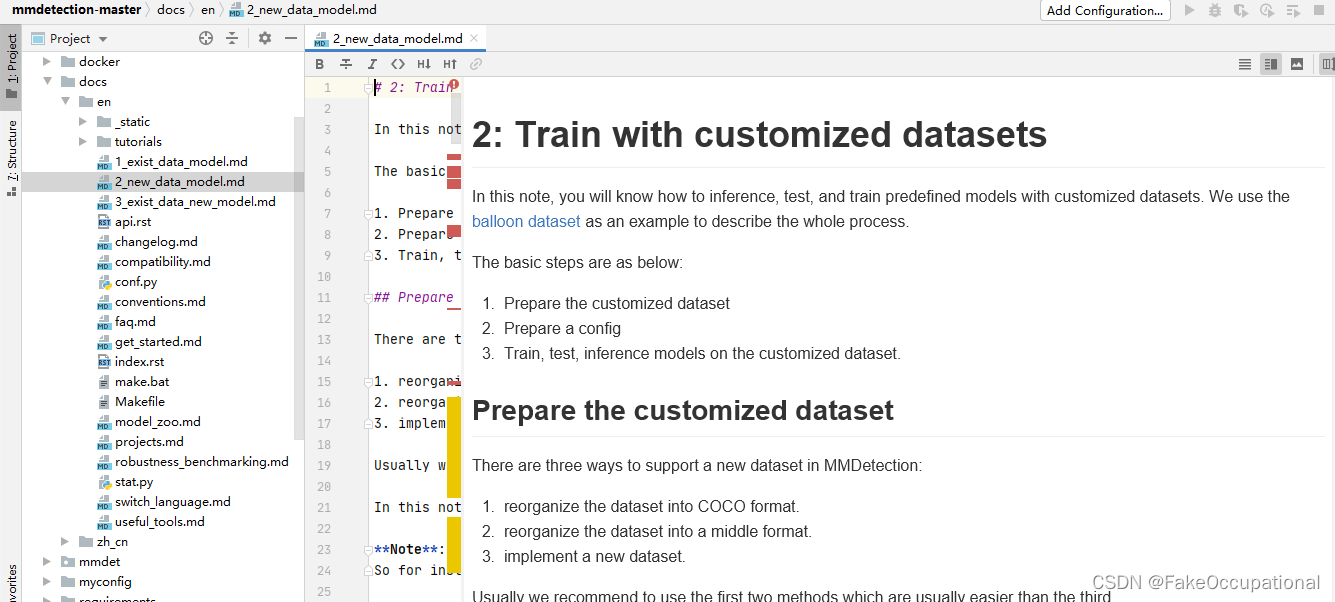Screen dimensions: 1335x602
Task: Expand the myconfig folder
Action: point(46,581)
